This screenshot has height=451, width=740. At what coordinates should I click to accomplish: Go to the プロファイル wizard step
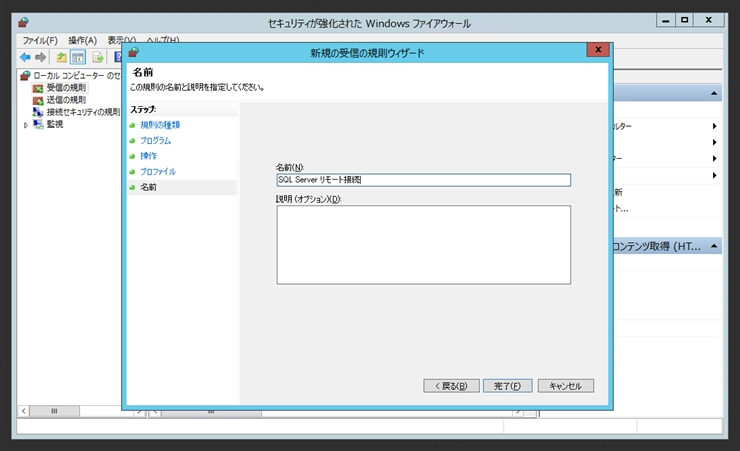point(158,172)
